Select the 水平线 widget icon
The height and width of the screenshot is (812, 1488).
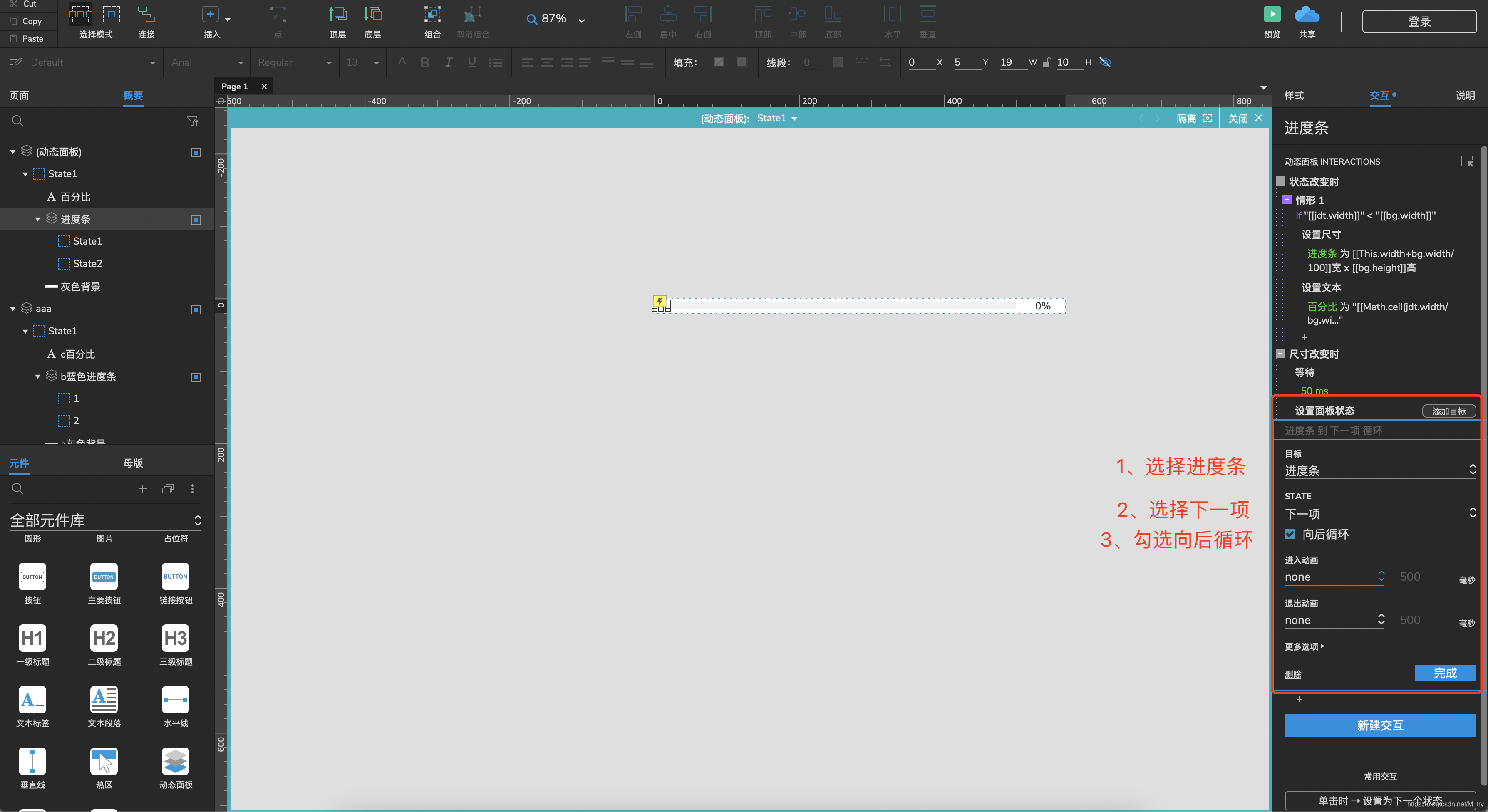(x=176, y=699)
